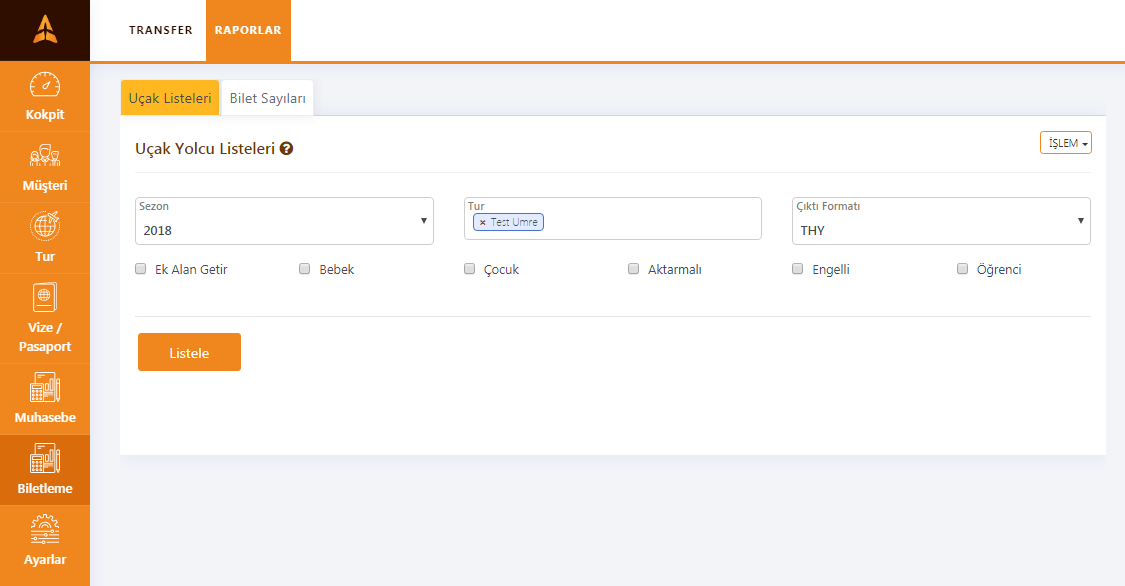Click the Biletleme sidebar icon
The image size is (1125, 586).
point(44,458)
